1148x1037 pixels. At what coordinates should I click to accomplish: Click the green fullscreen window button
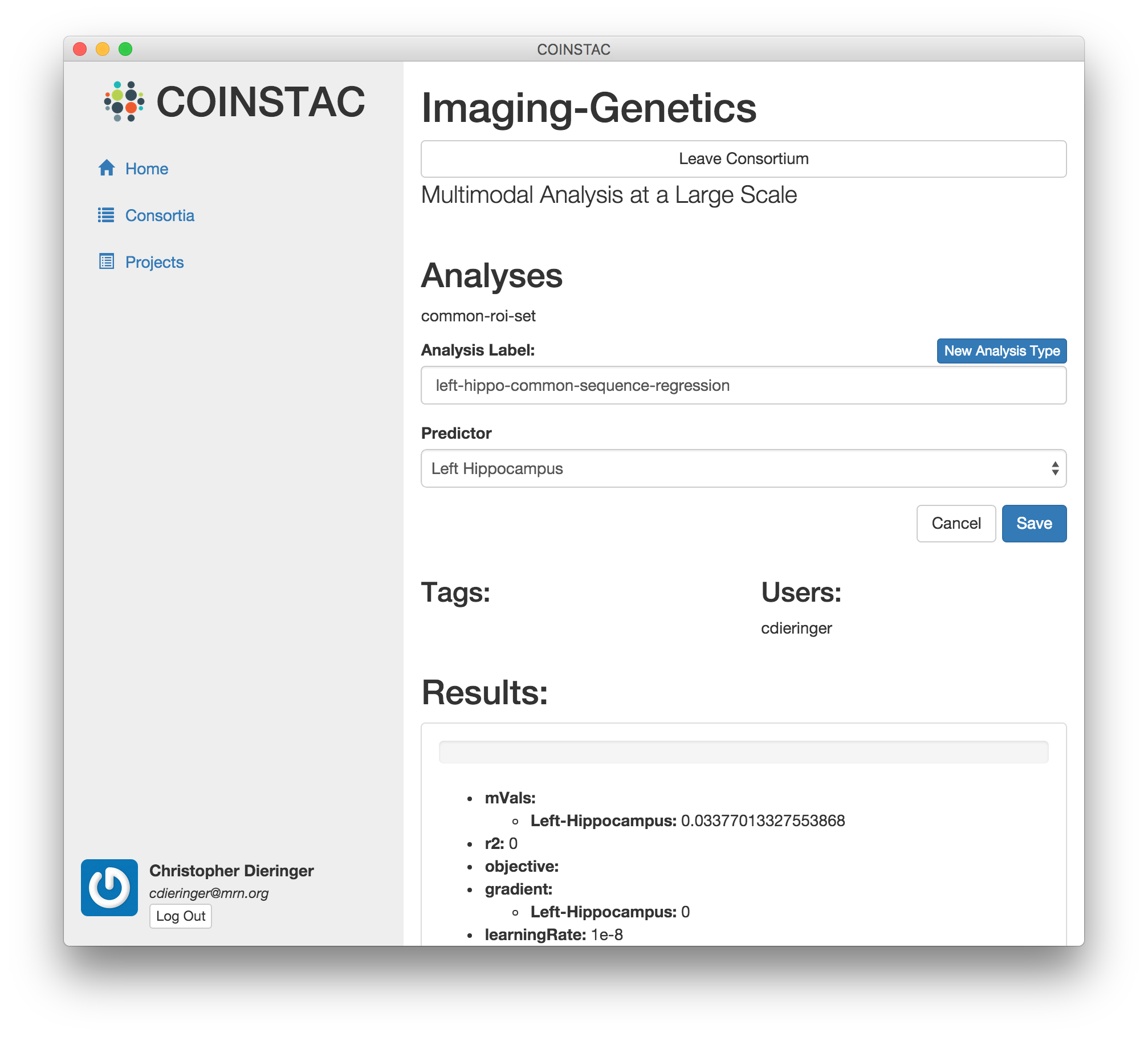(125, 50)
